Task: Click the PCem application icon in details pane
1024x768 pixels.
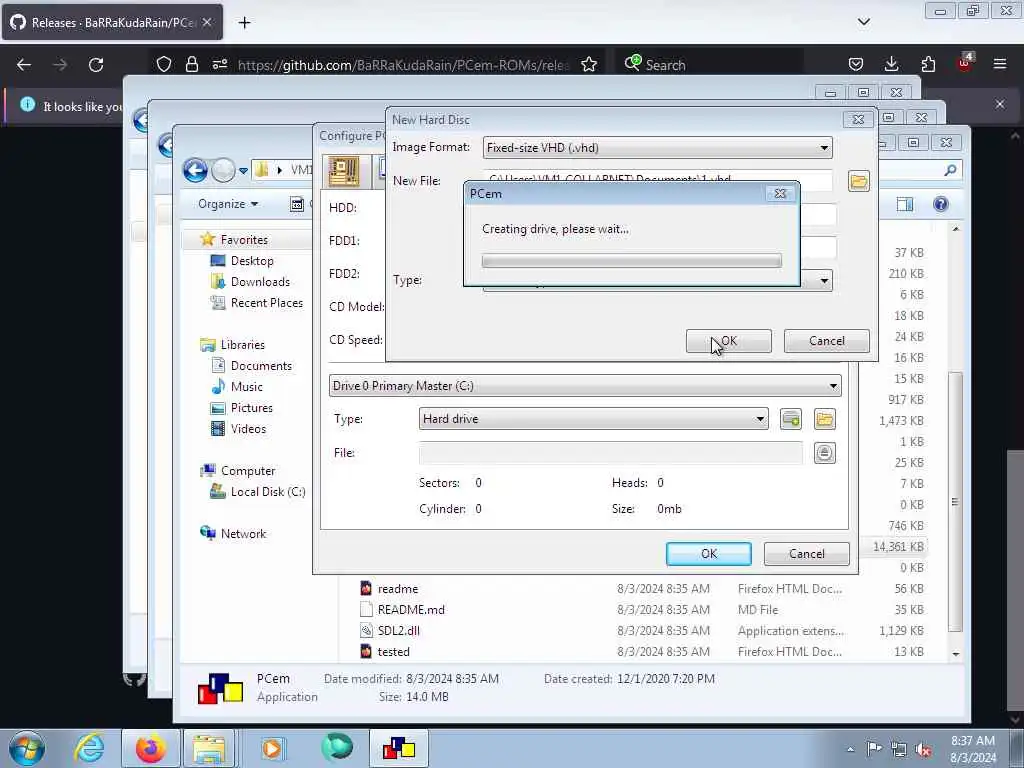Action: coord(220,688)
